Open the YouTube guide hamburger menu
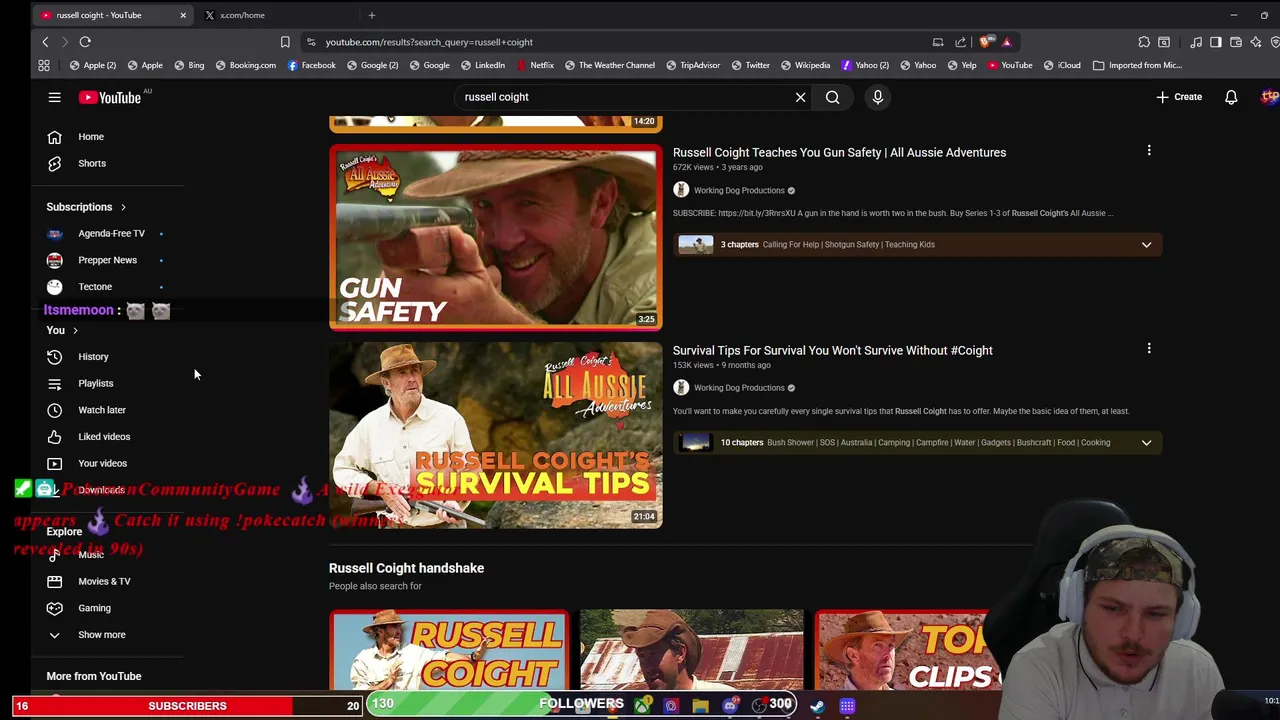Viewport: 1280px width, 720px height. coord(54,97)
